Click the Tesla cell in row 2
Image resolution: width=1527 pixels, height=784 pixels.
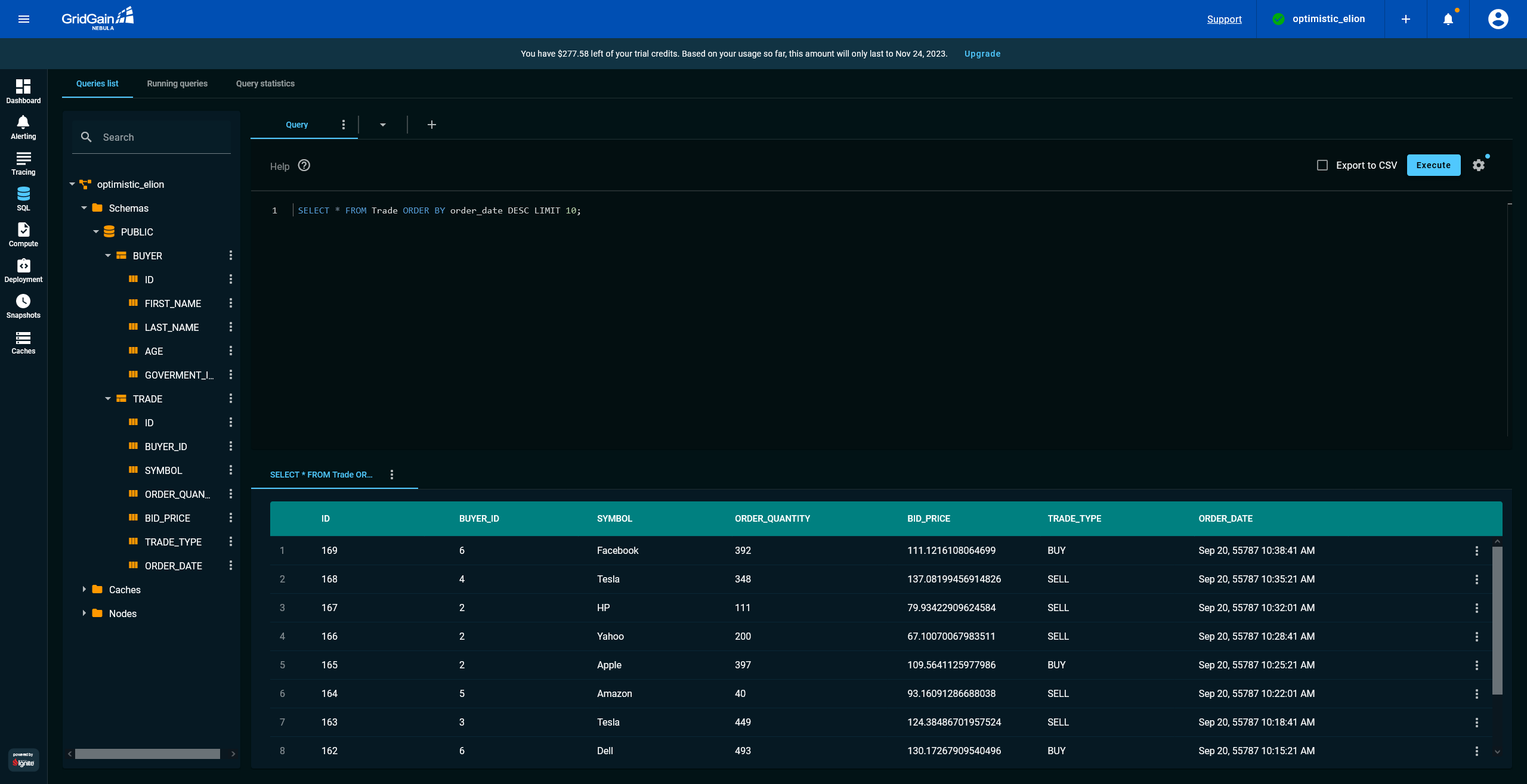click(608, 579)
